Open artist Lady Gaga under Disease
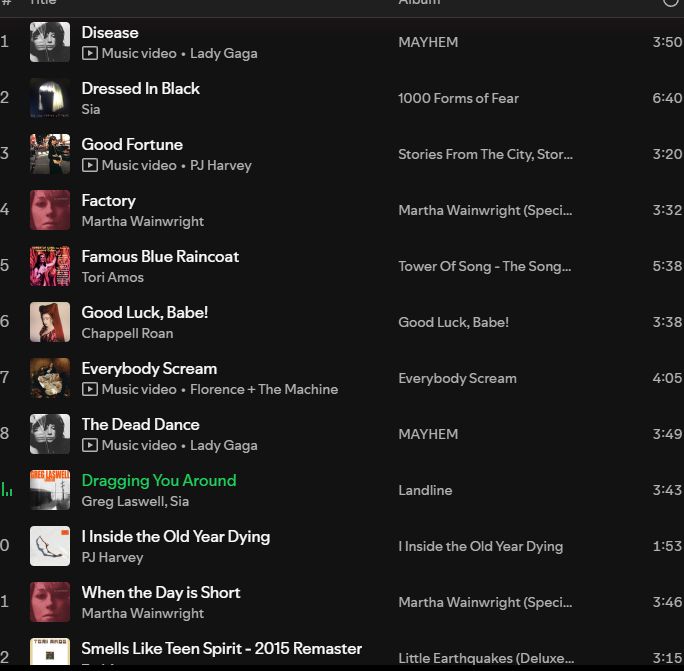Viewport: 684px width, 671px height. [x=223, y=54]
